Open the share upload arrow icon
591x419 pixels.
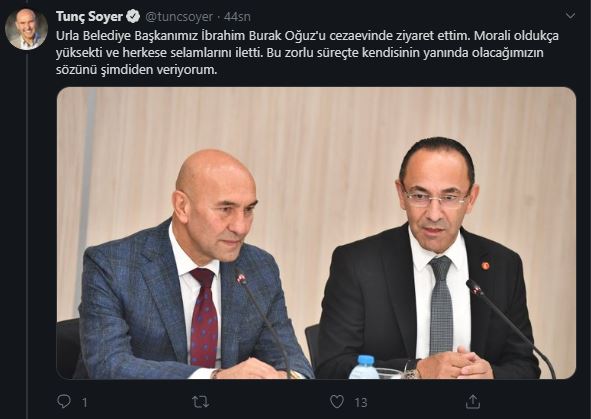pos(473,401)
